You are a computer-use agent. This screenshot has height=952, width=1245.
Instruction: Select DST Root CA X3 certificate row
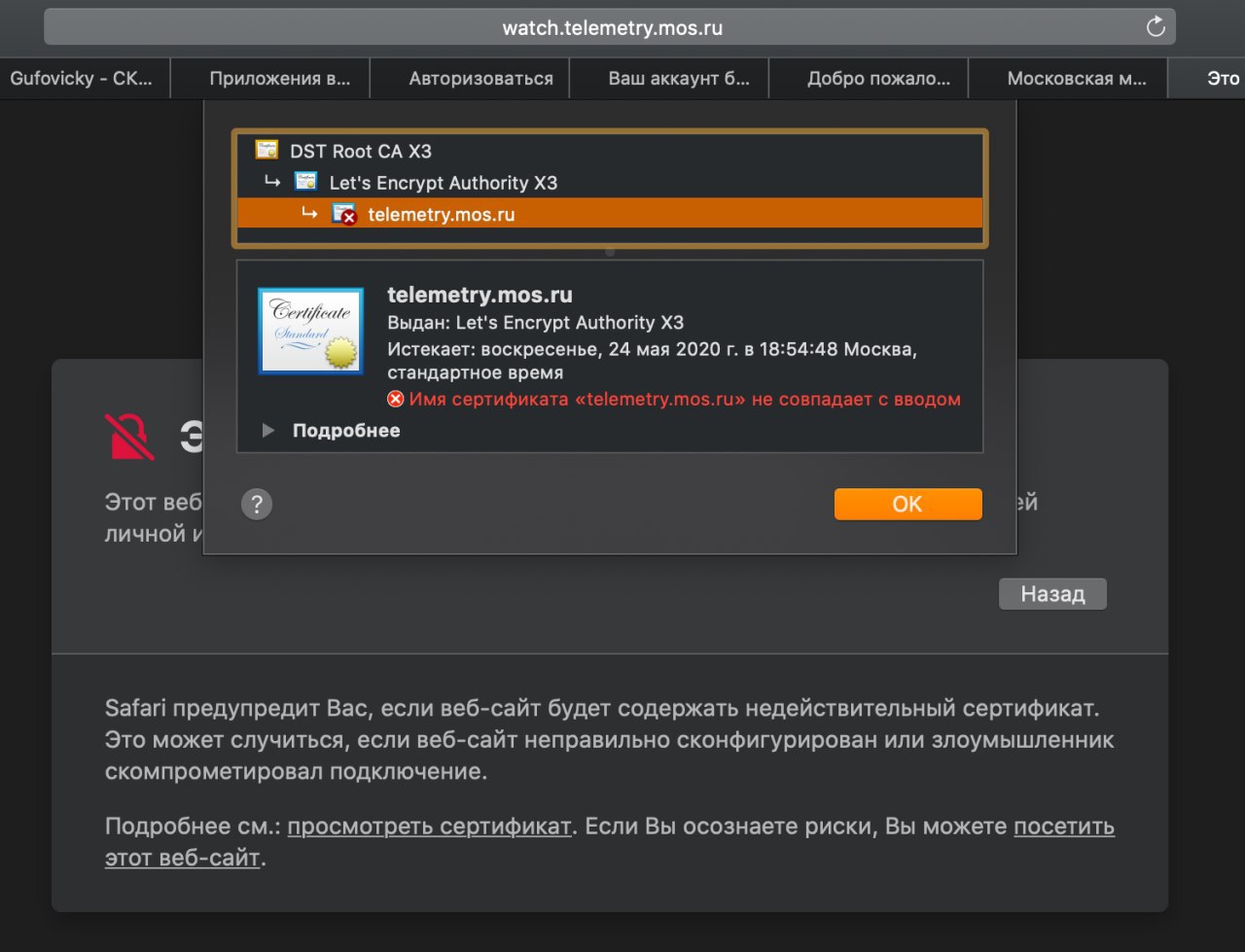point(610,151)
